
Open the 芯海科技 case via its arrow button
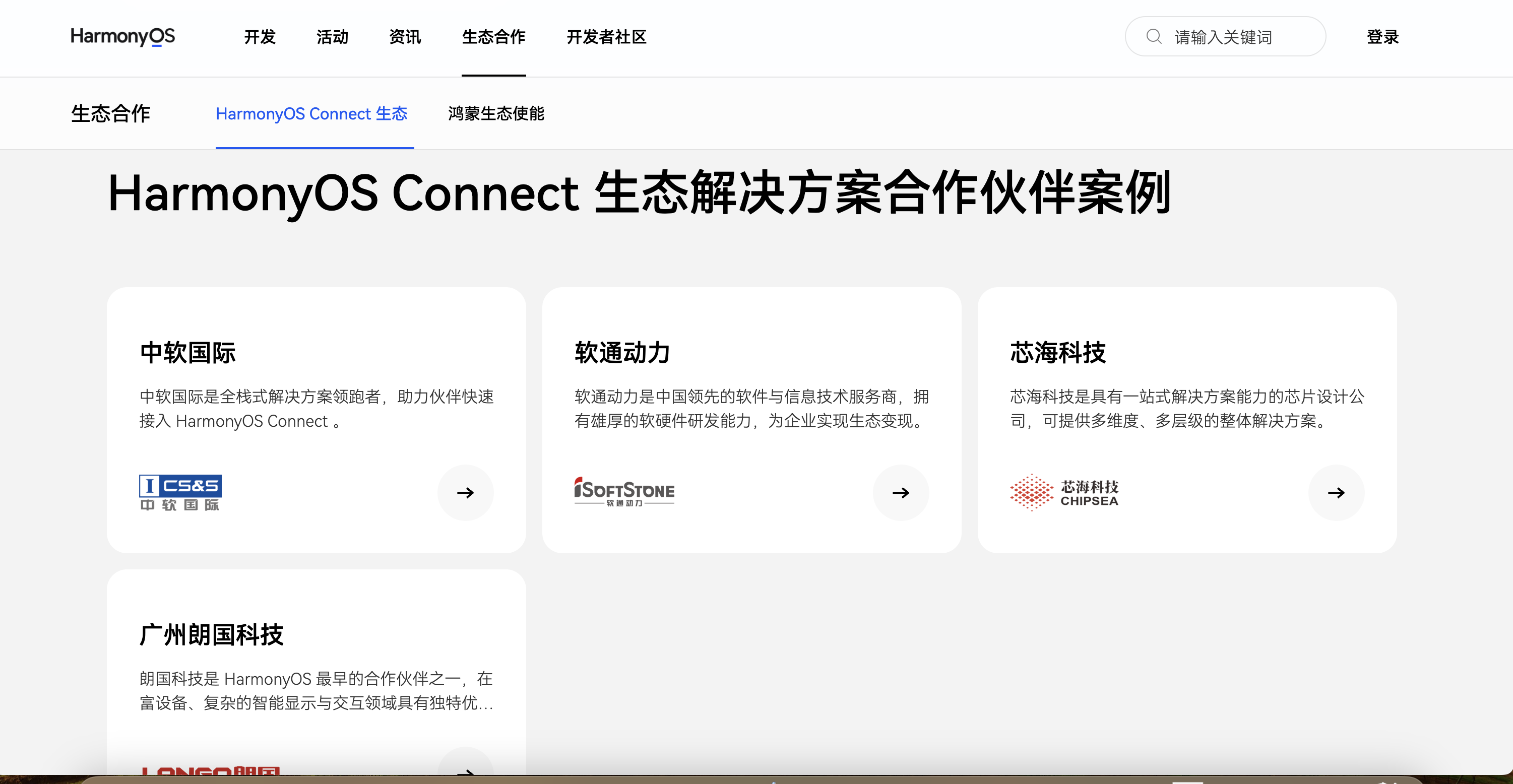coord(1336,493)
